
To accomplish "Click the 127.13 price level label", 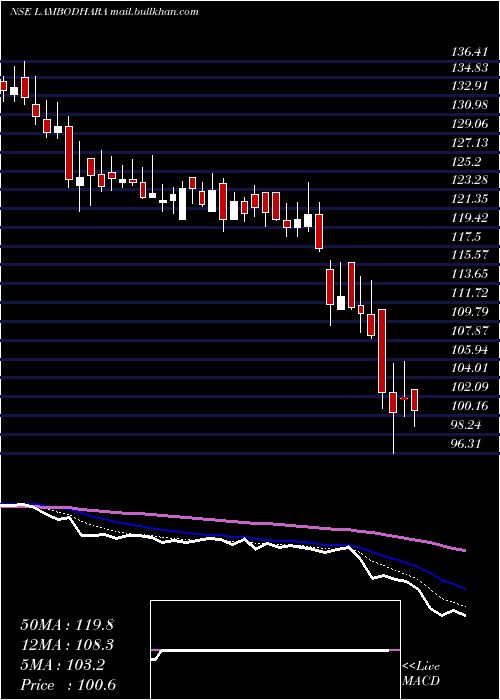I will 471,143.
